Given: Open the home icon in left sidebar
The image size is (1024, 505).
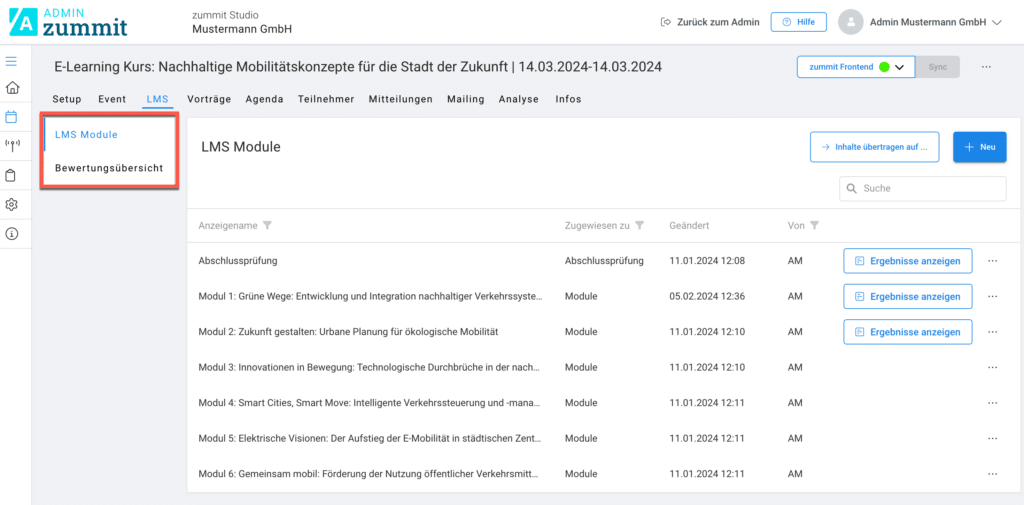Looking at the screenshot, I should point(12,88).
